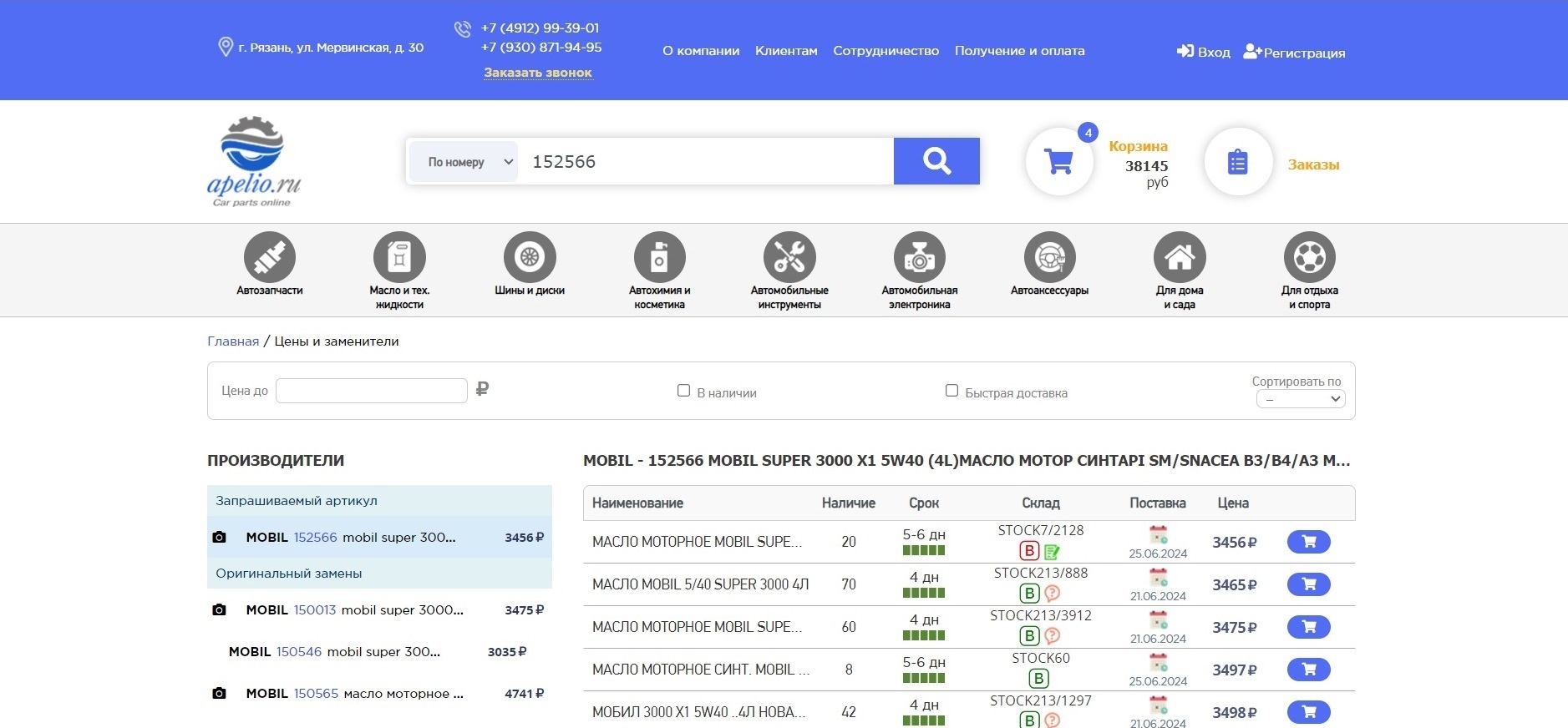Click delivery calendar icon for 25.06.2024 STOCK7/2128
1568x728 pixels.
(x=1158, y=535)
